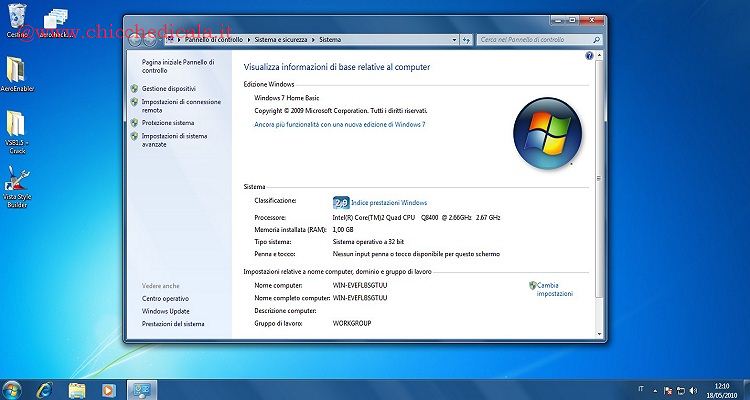Viewport: 750px width, 400px height.
Task: Select the AeroEnabler folder on the desktop
Action: pos(16,73)
